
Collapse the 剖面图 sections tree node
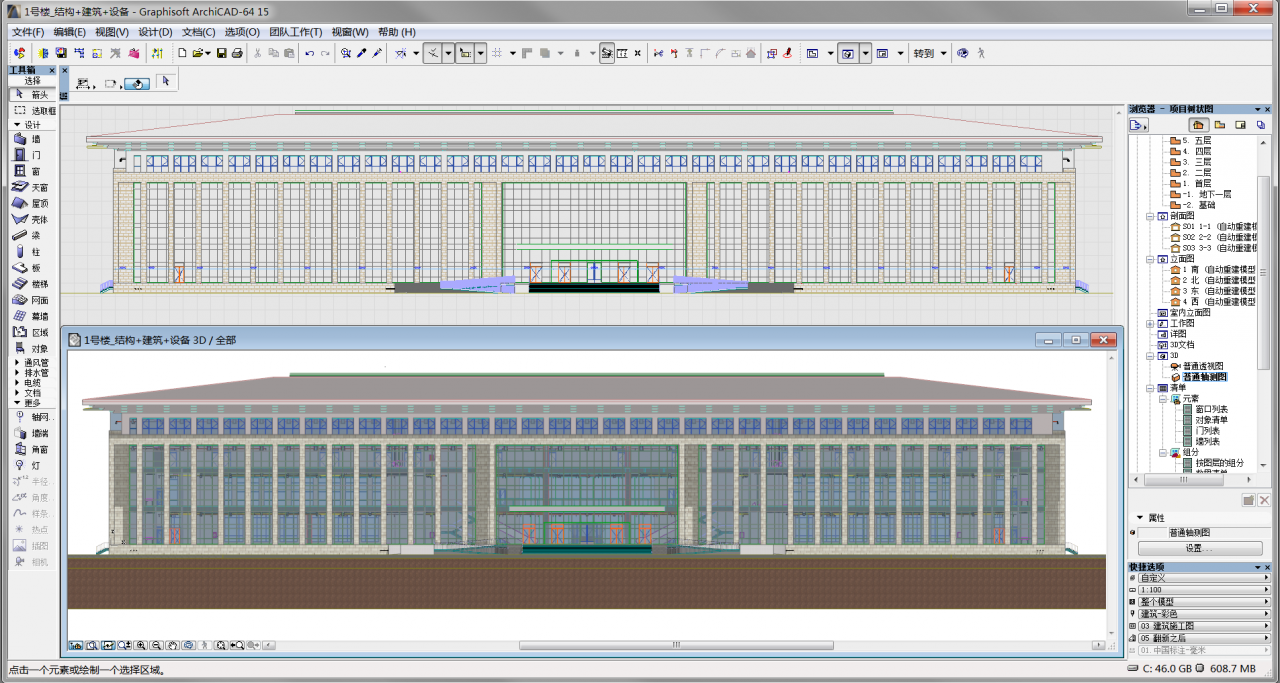pyautogui.click(x=1151, y=215)
